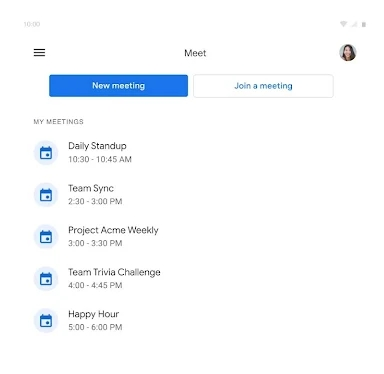Screen dimensions: 384x374
Task: Open the profile avatar picture
Action: click(x=348, y=53)
